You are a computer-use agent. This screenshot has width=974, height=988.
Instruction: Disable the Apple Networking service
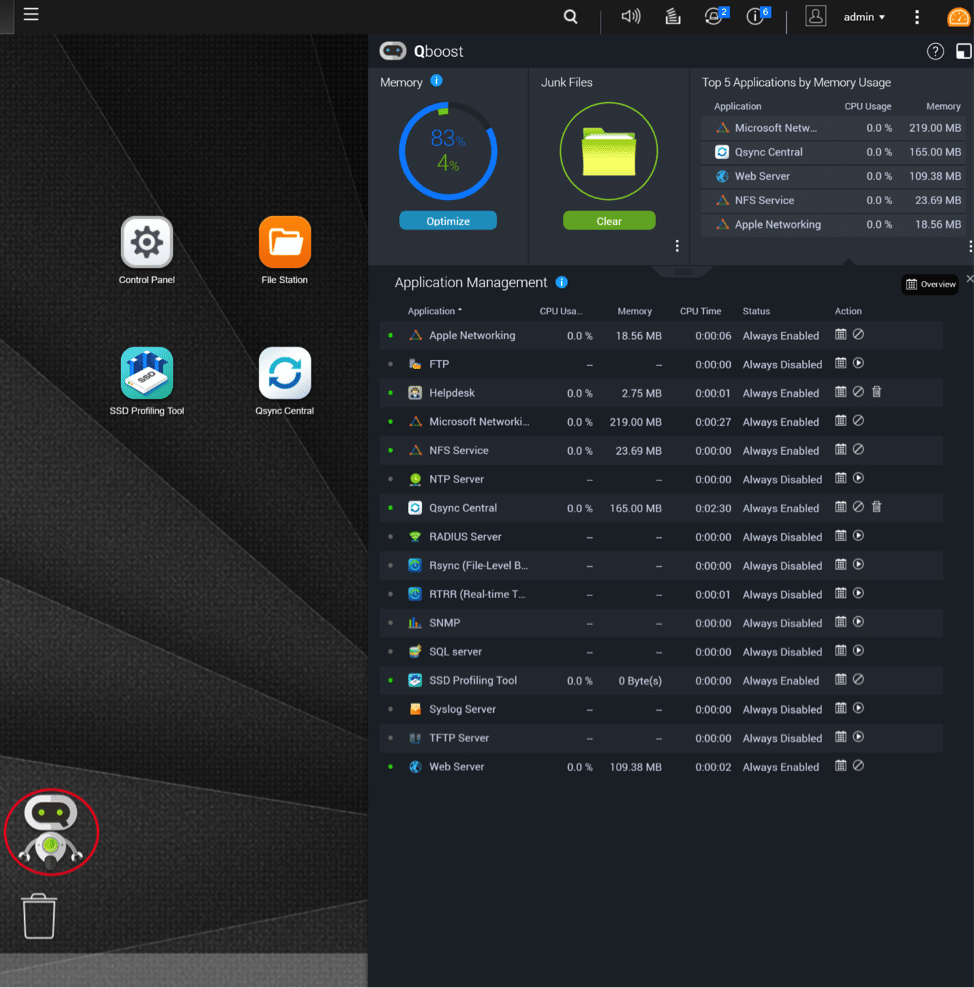[x=858, y=335]
